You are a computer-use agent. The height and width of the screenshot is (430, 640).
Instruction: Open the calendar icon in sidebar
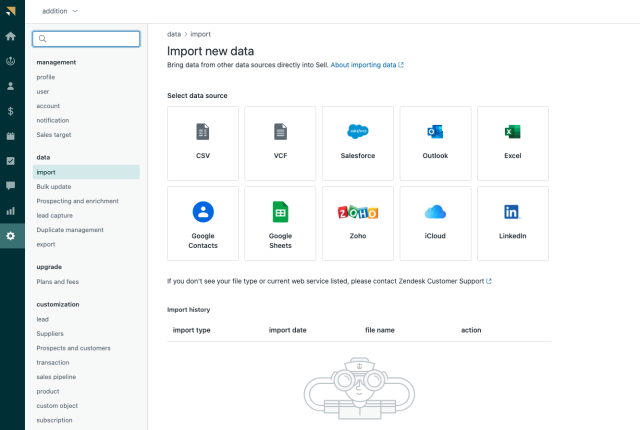click(11, 136)
